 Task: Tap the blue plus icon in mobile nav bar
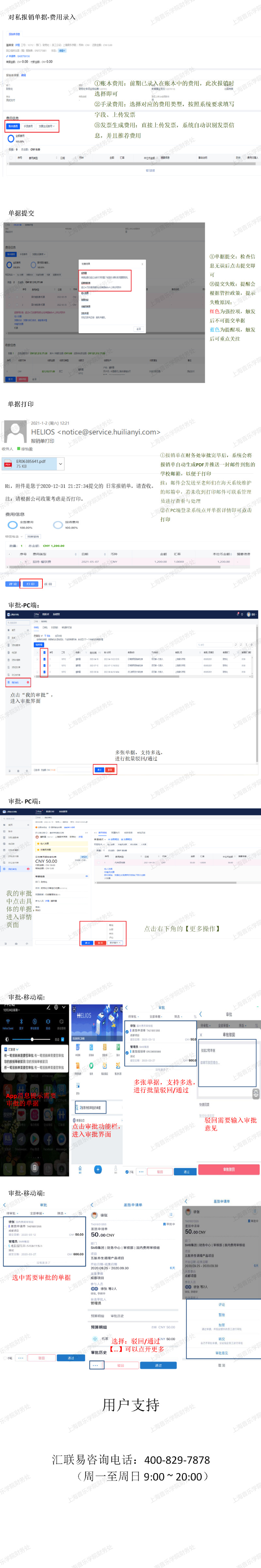click(x=97, y=1169)
